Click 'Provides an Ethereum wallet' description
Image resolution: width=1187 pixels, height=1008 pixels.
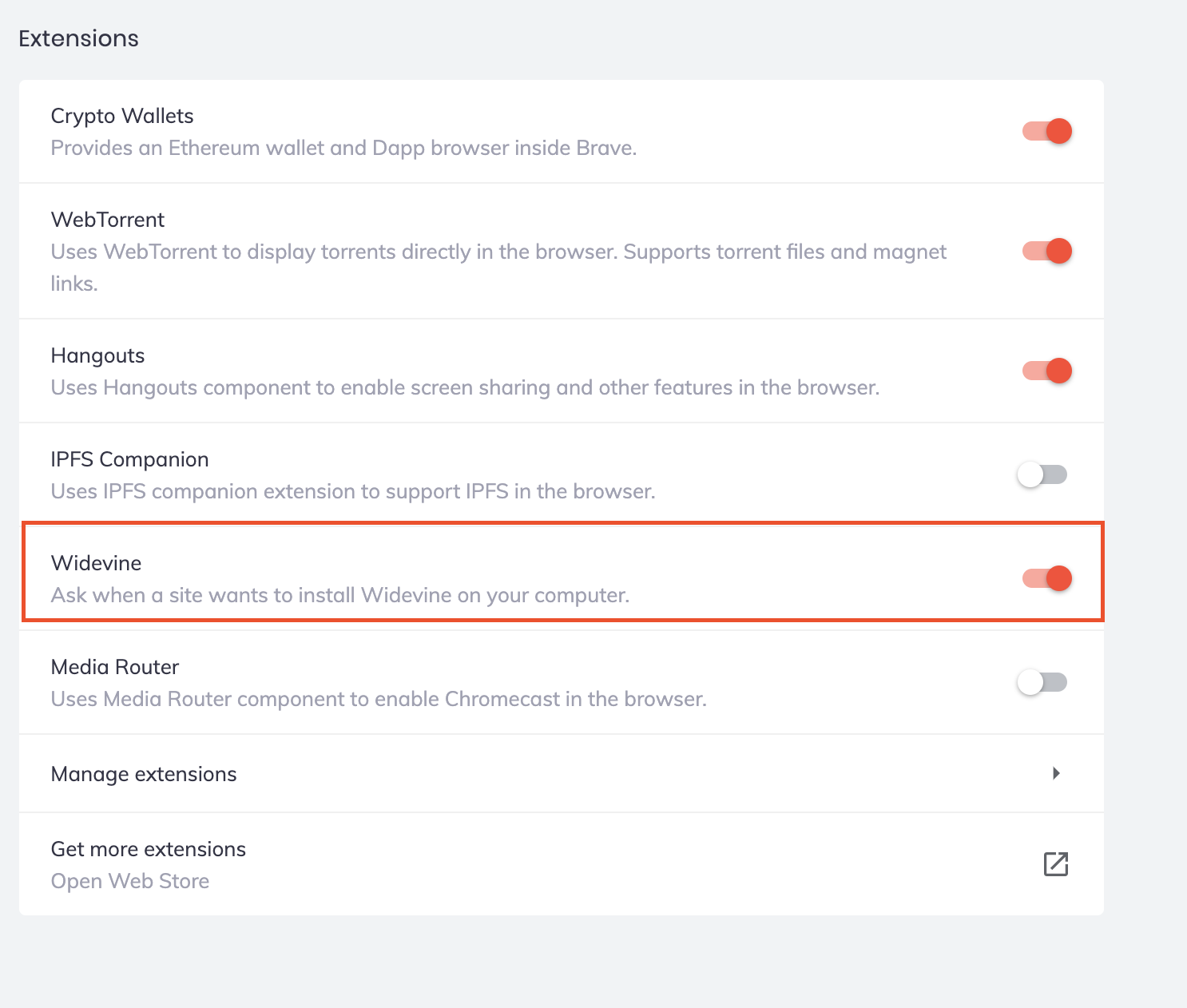344,149
